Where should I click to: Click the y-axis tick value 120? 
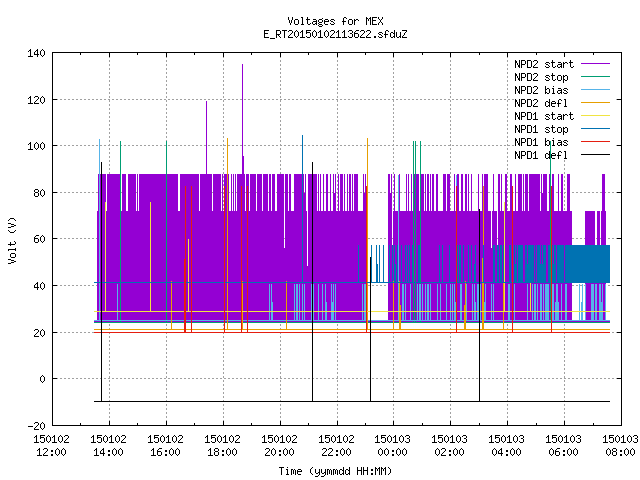click(36, 100)
